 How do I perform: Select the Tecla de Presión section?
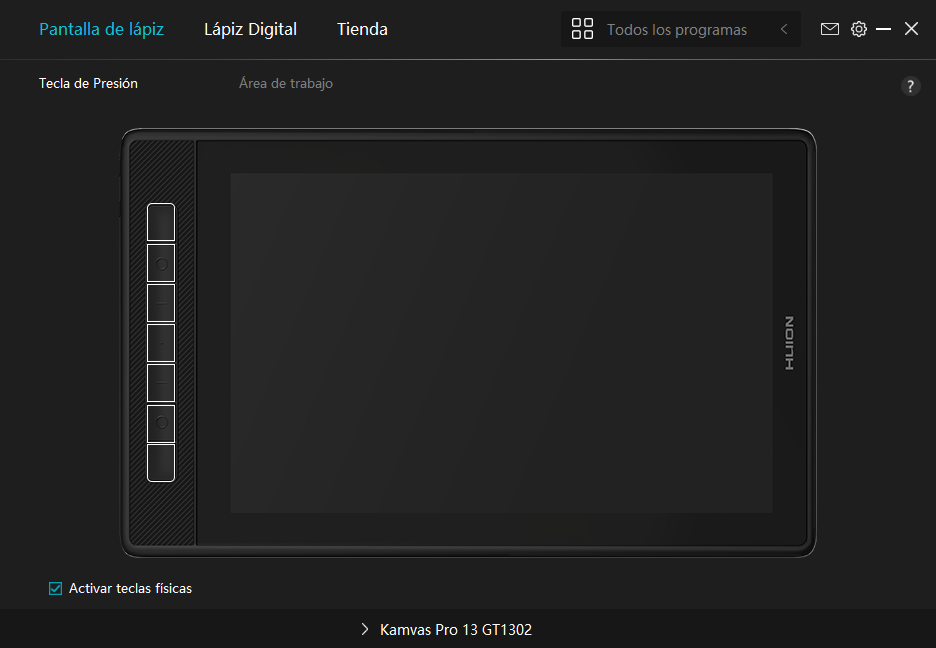(x=88, y=84)
